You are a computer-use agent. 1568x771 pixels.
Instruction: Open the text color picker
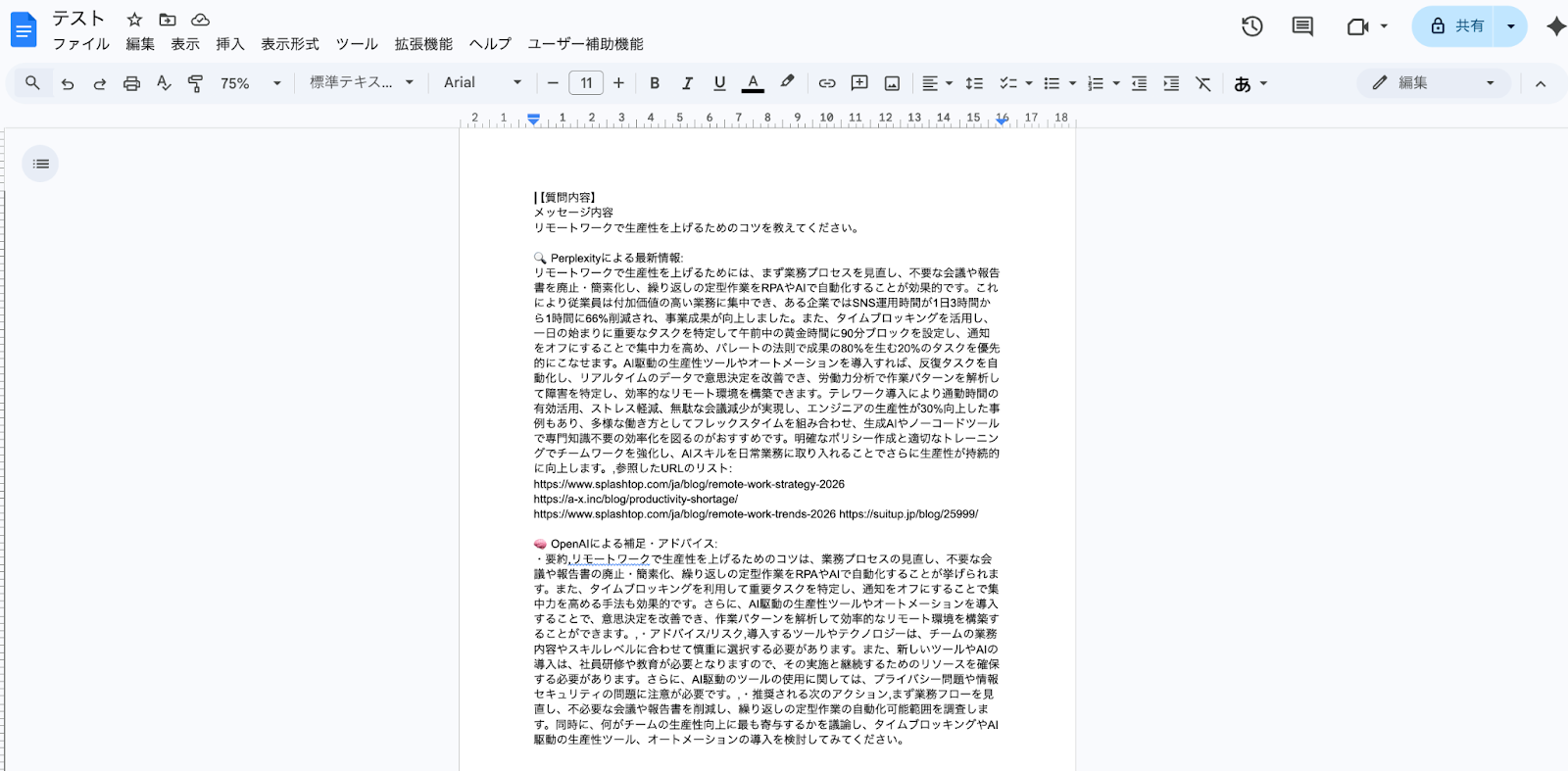(x=753, y=83)
